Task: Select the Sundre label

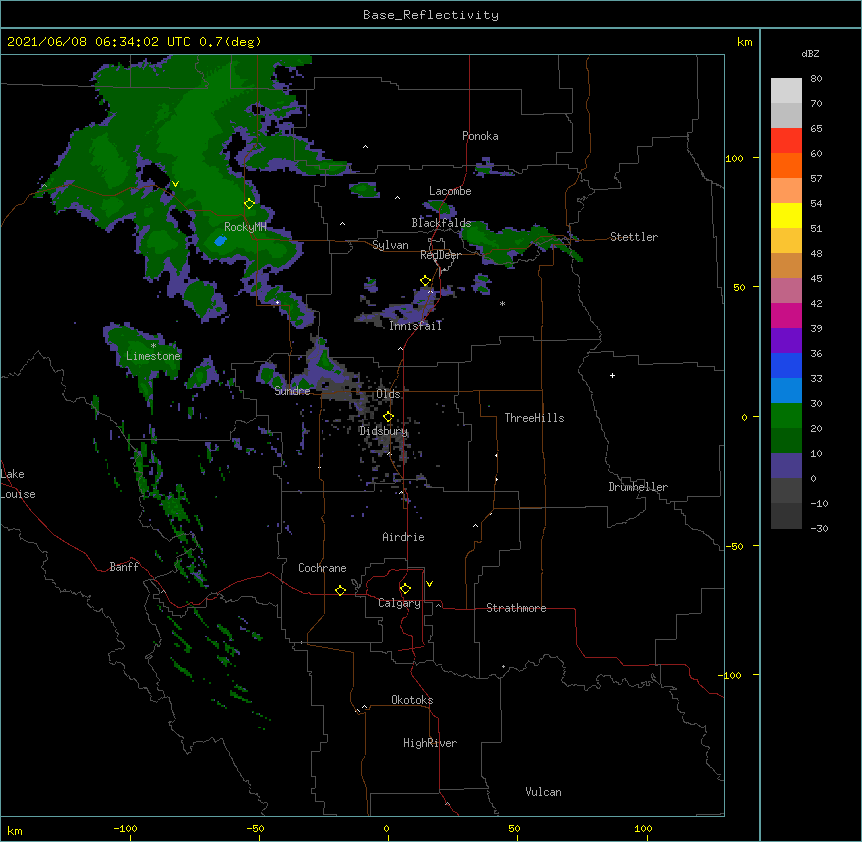Action: [x=292, y=391]
